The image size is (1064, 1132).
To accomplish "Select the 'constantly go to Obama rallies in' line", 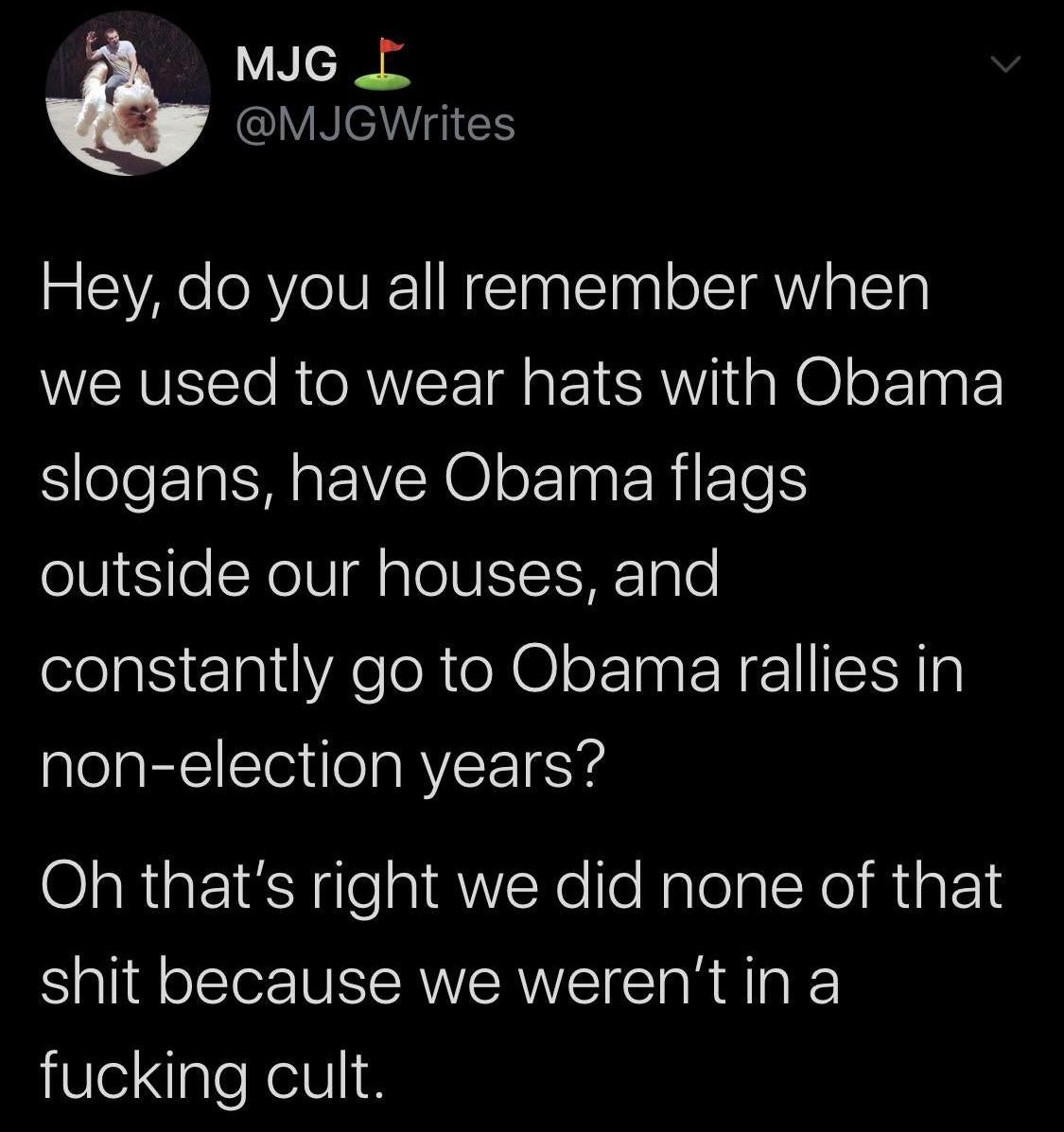I will click(501, 672).
